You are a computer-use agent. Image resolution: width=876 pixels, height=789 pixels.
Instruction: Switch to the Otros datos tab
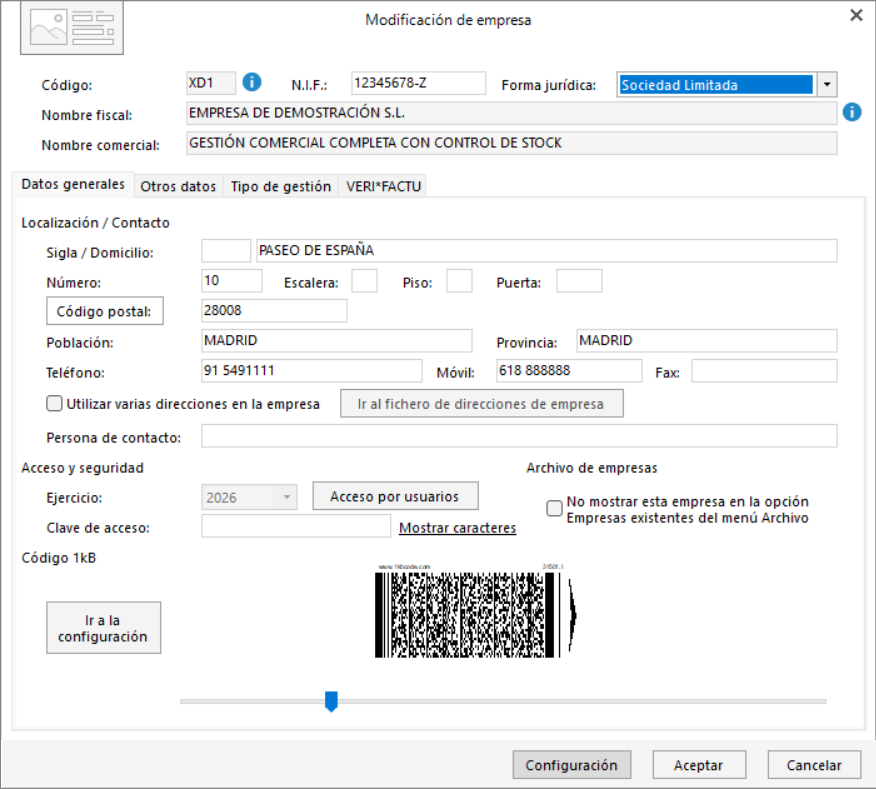click(x=178, y=186)
